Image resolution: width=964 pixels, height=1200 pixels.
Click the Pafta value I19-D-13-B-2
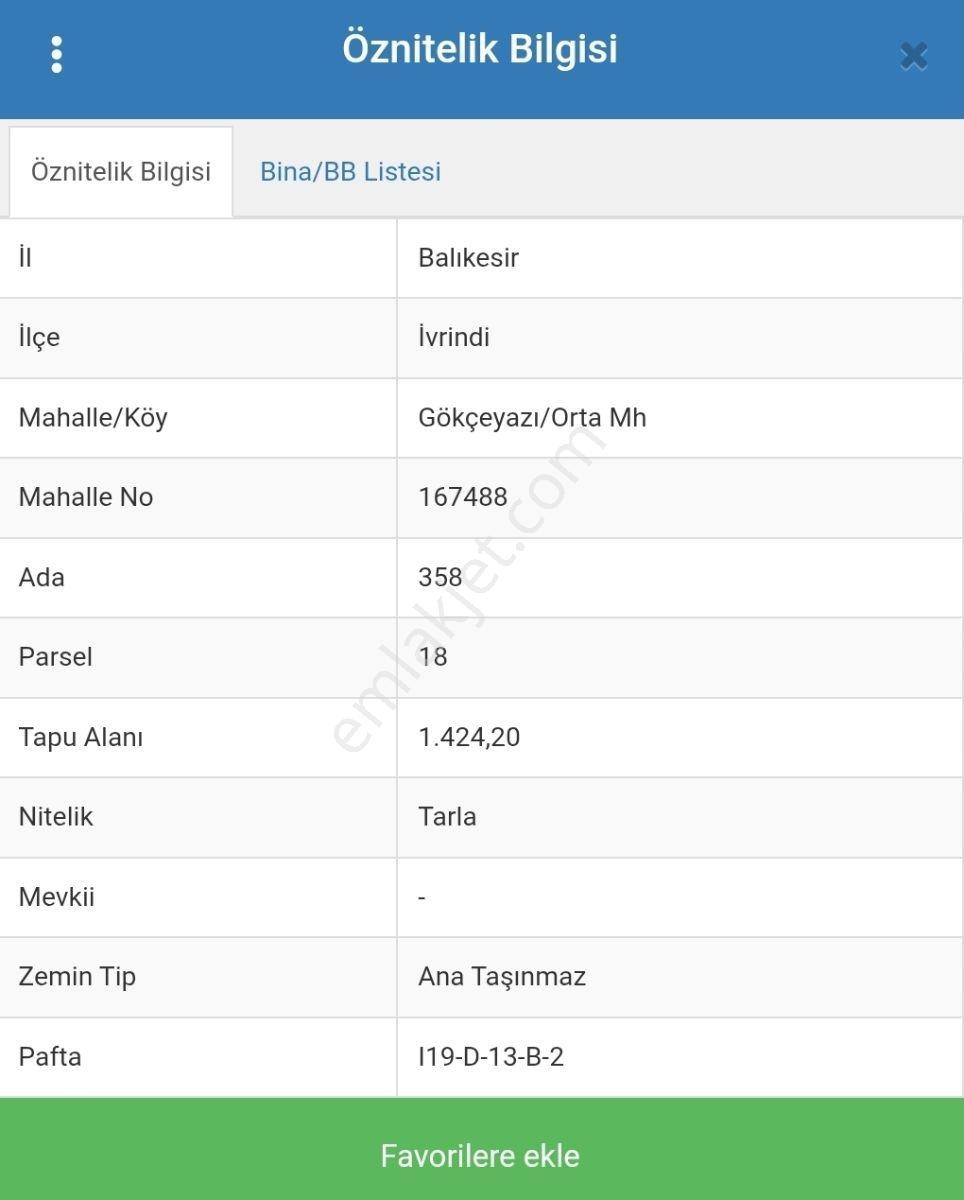click(x=491, y=1057)
